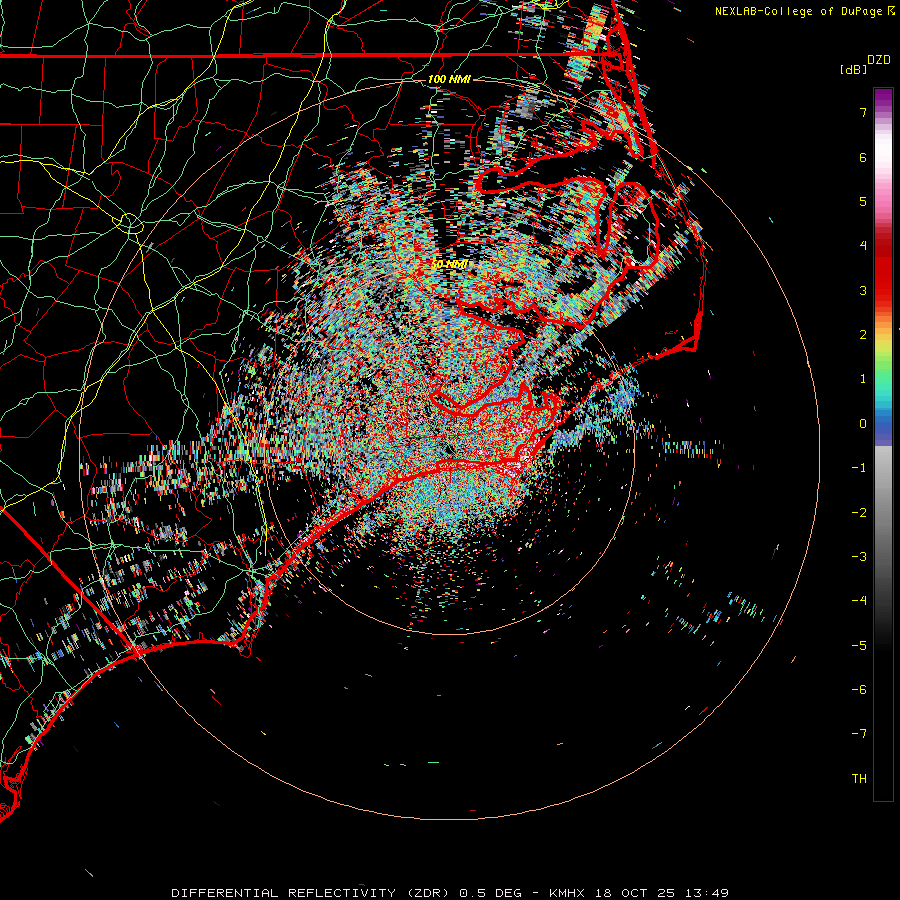Click the 2 tick label on the scale
Screen dimensions: 900x900
tap(863, 335)
